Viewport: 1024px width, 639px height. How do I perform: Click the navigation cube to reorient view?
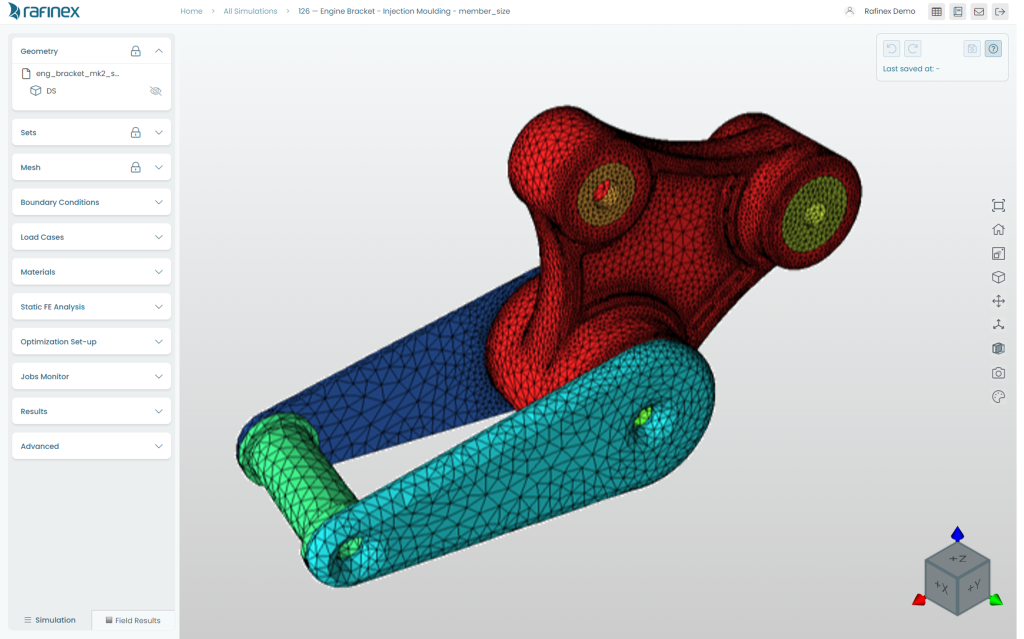pyautogui.click(x=957, y=577)
